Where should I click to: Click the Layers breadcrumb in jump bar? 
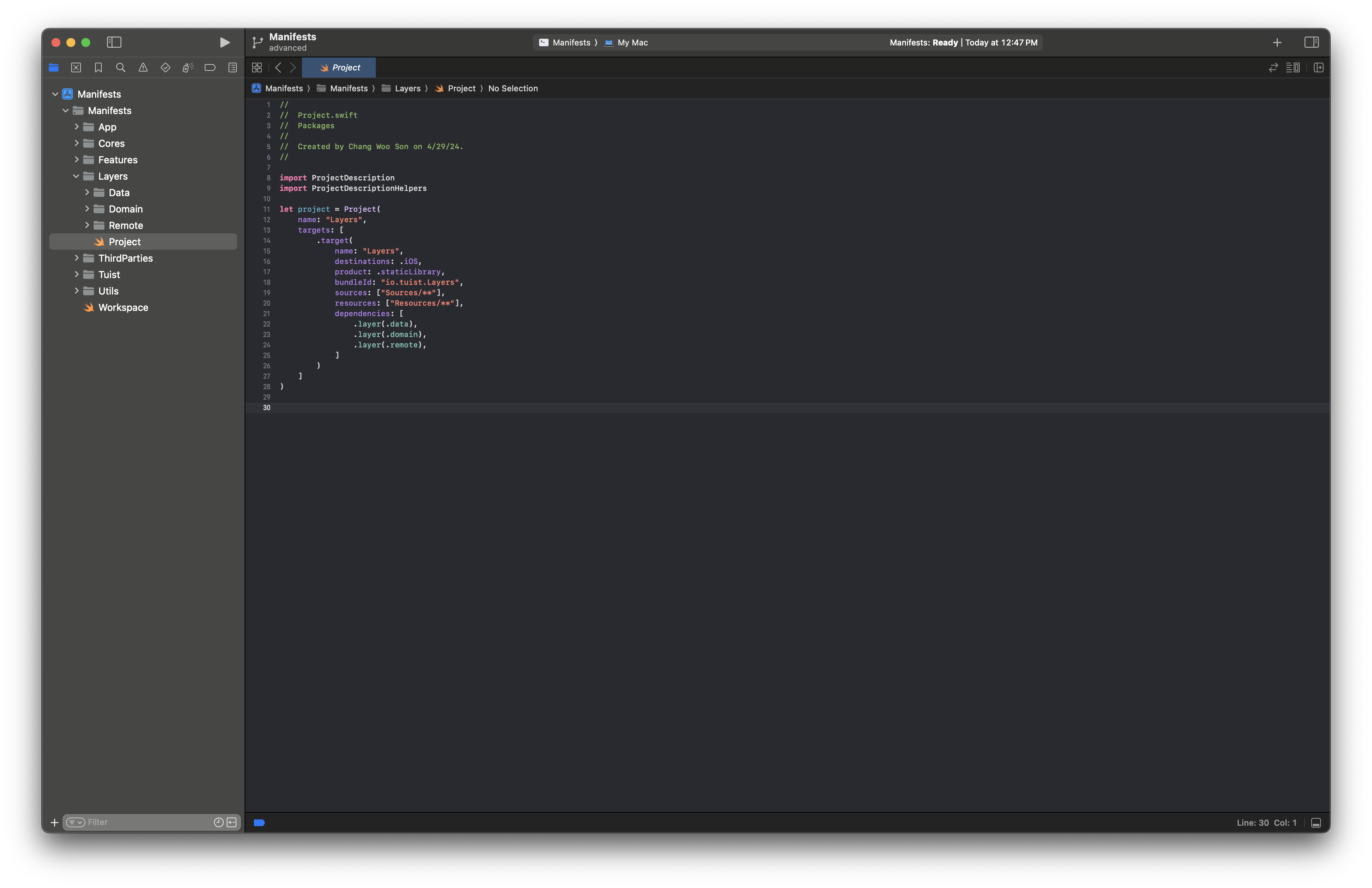[x=407, y=88]
